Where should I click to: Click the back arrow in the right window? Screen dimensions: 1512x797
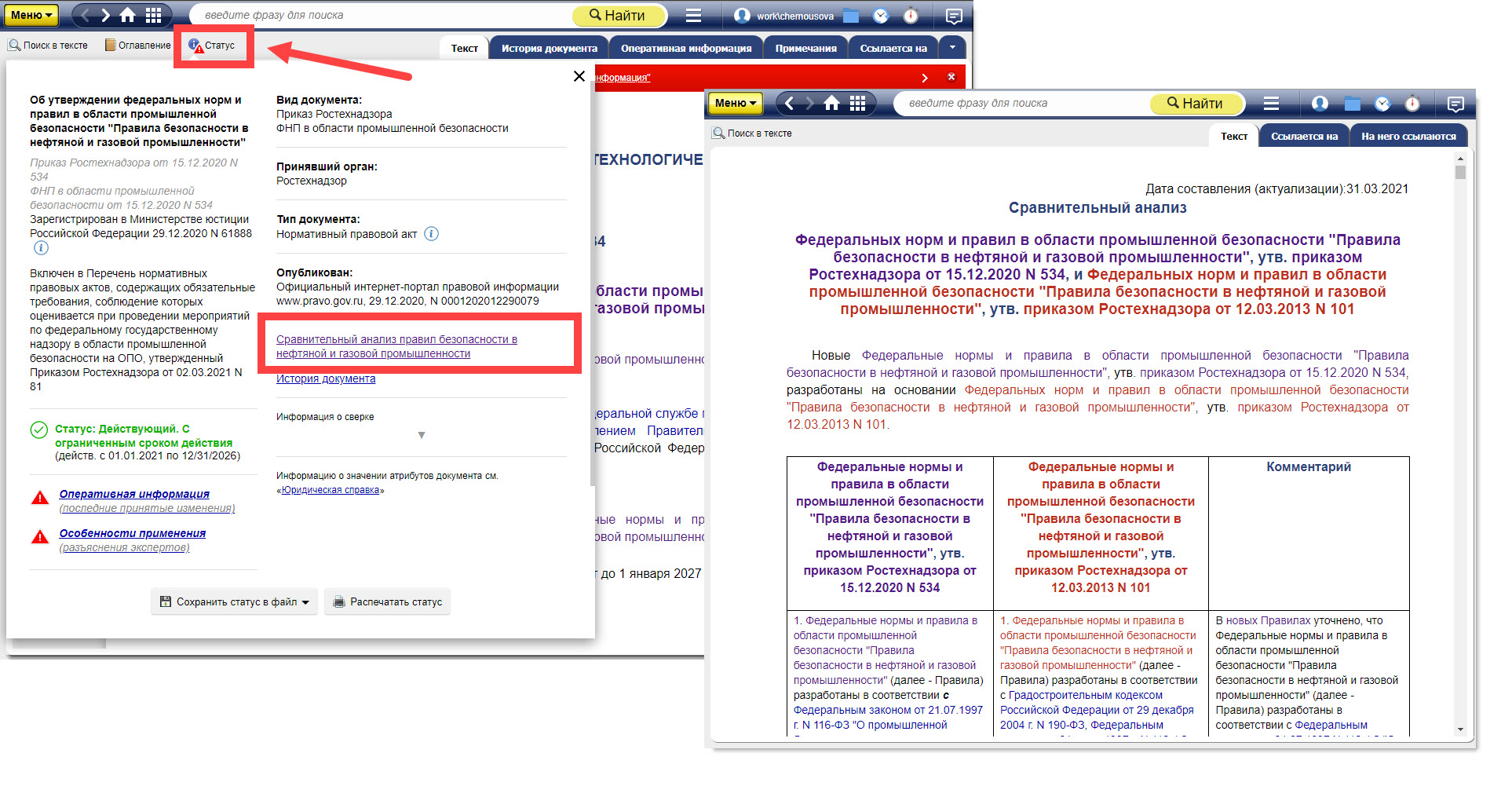[x=790, y=103]
